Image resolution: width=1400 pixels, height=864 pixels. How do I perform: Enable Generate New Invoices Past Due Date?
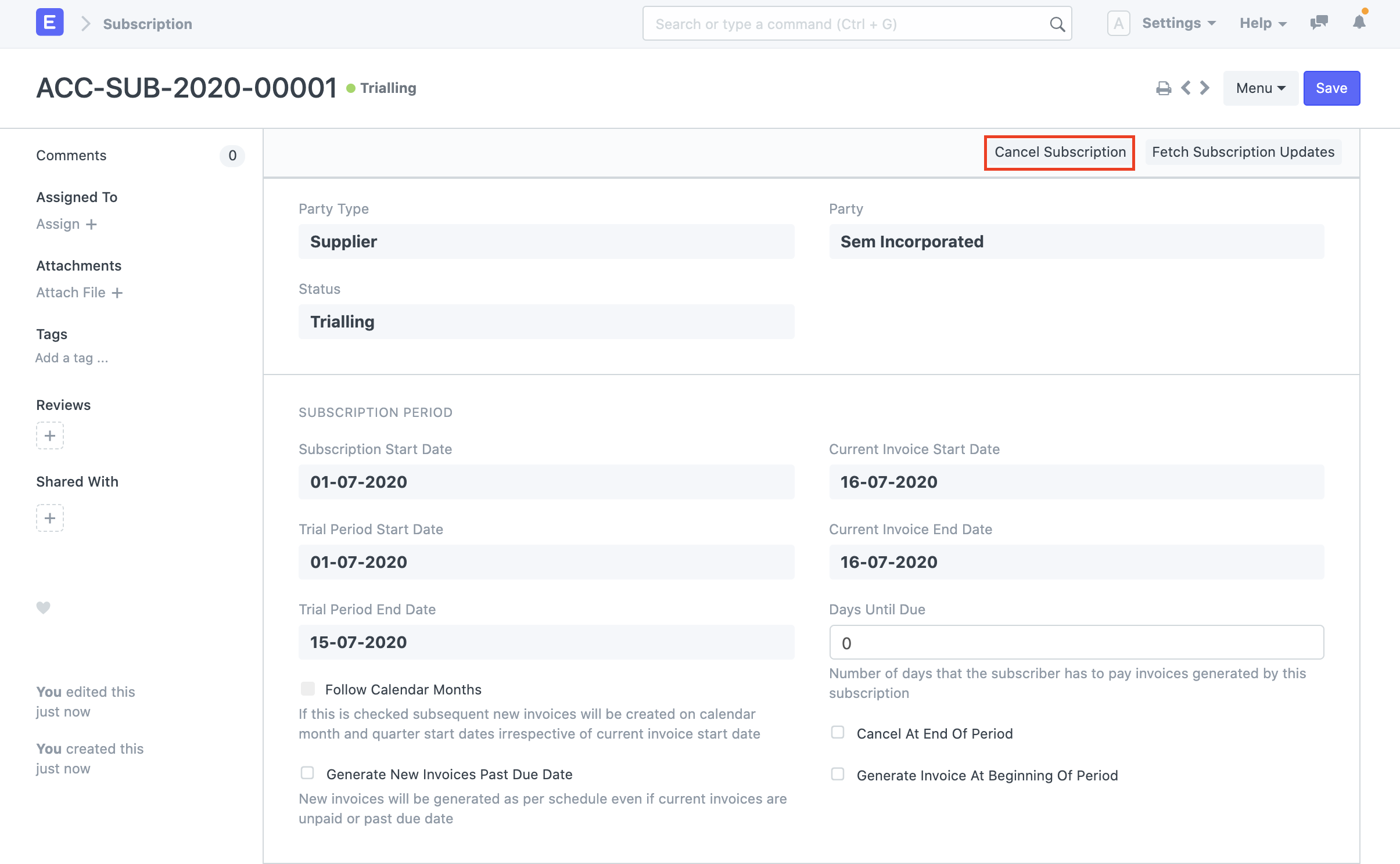coord(308,773)
